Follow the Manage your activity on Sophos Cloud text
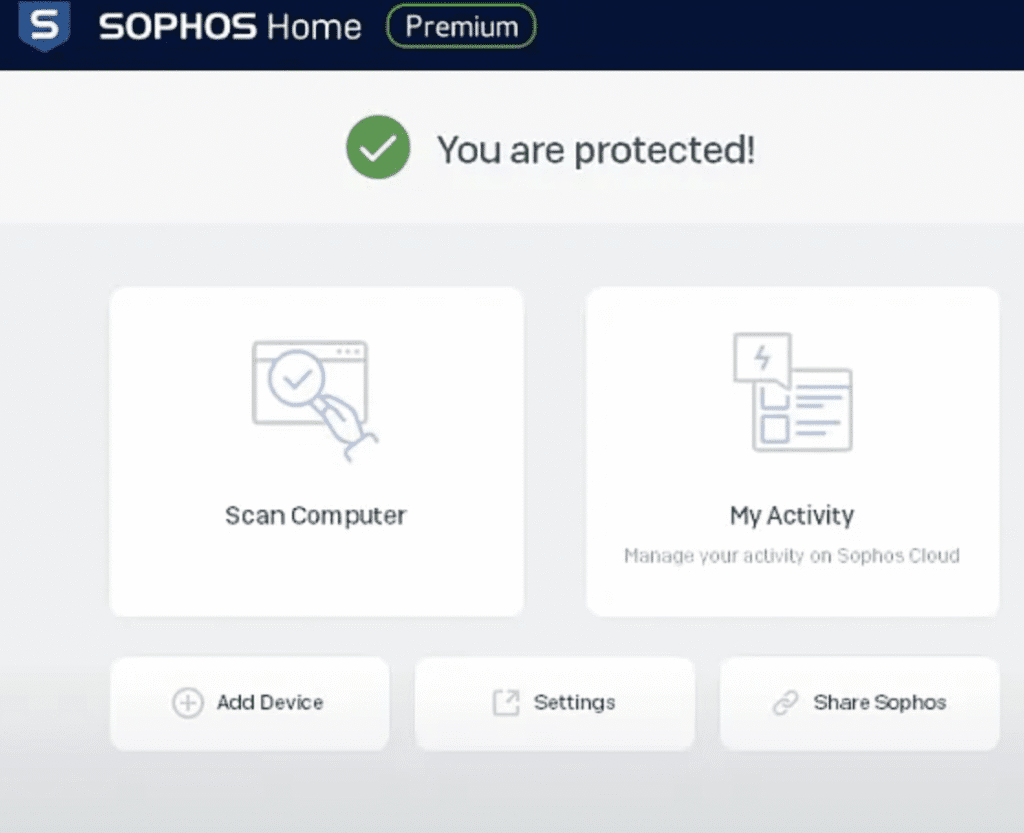The height and width of the screenshot is (833, 1024). pos(792,556)
